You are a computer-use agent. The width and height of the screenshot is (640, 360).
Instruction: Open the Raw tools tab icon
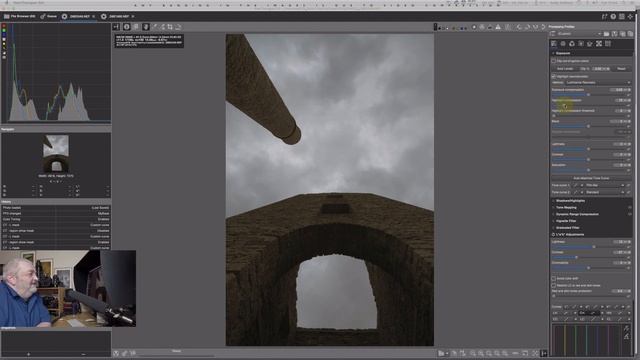[599, 44]
